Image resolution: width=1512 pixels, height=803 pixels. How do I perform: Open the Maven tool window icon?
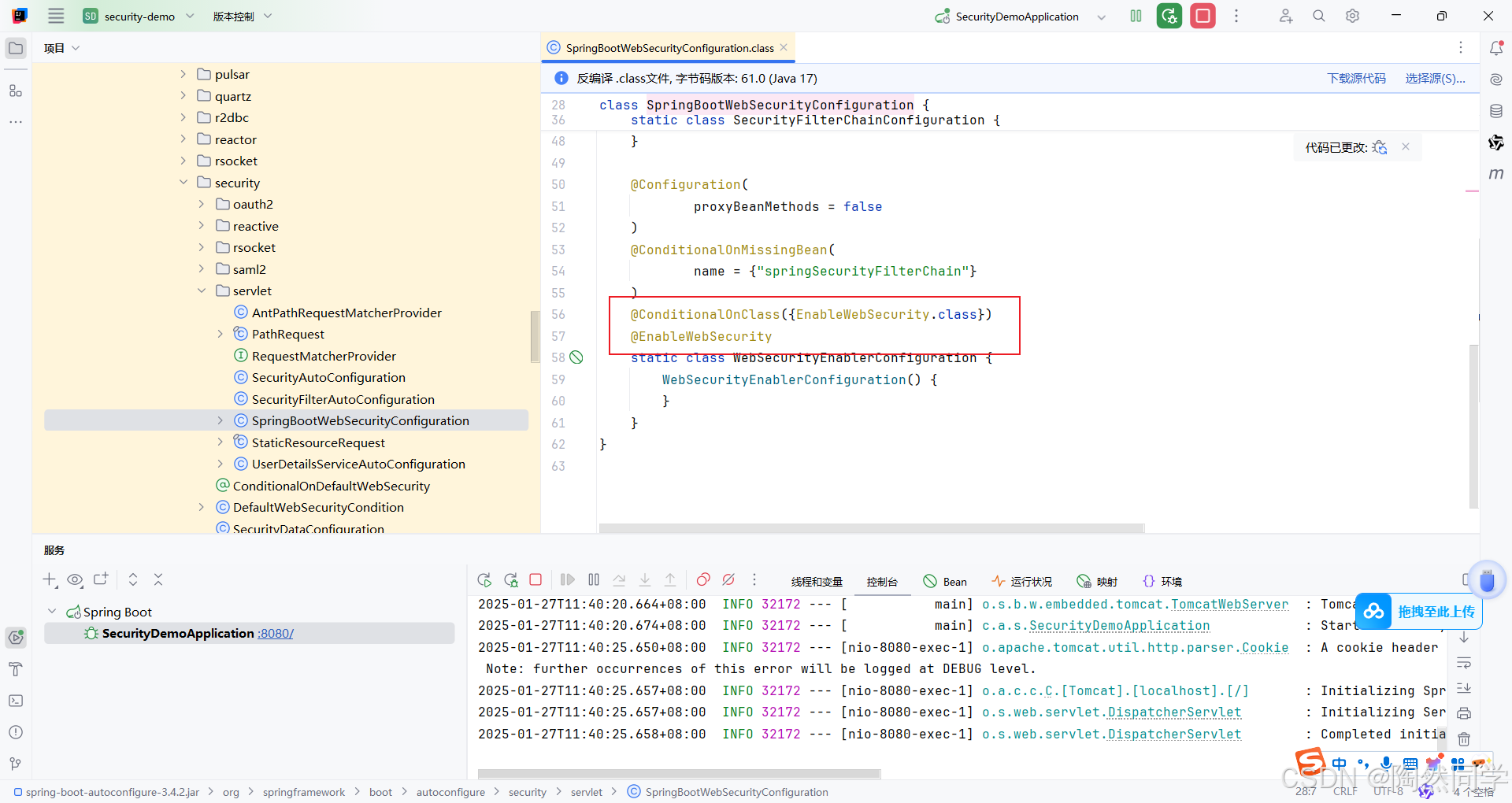[x=1496, y=174]
